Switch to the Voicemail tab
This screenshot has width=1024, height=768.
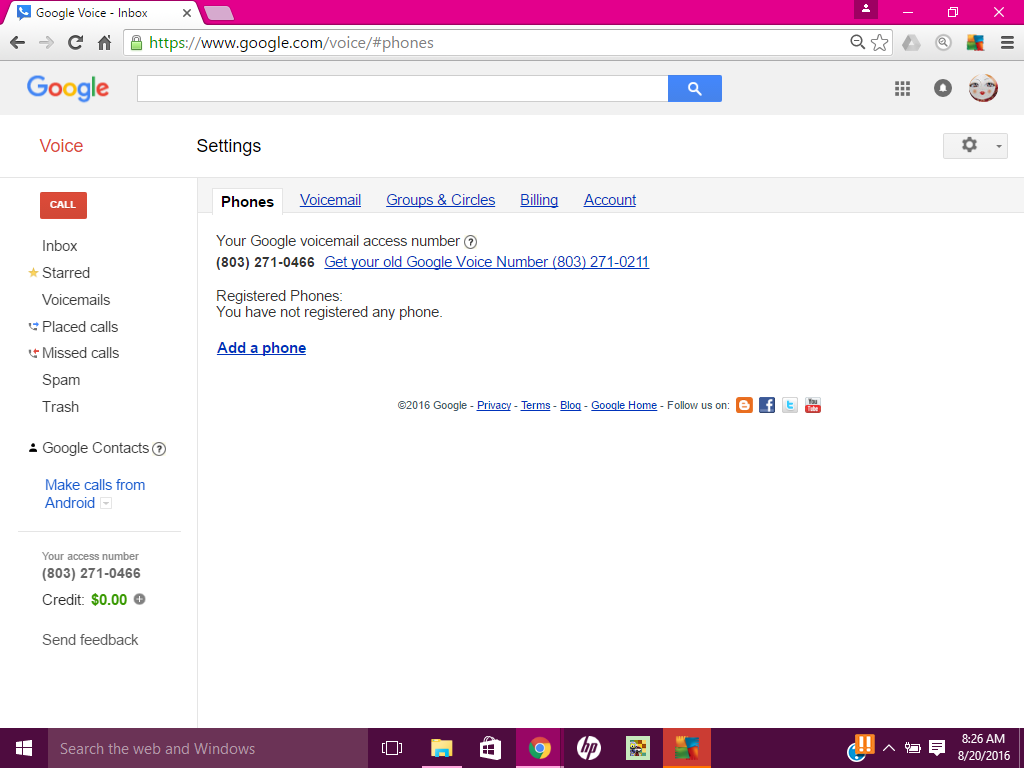coord(330,200)
